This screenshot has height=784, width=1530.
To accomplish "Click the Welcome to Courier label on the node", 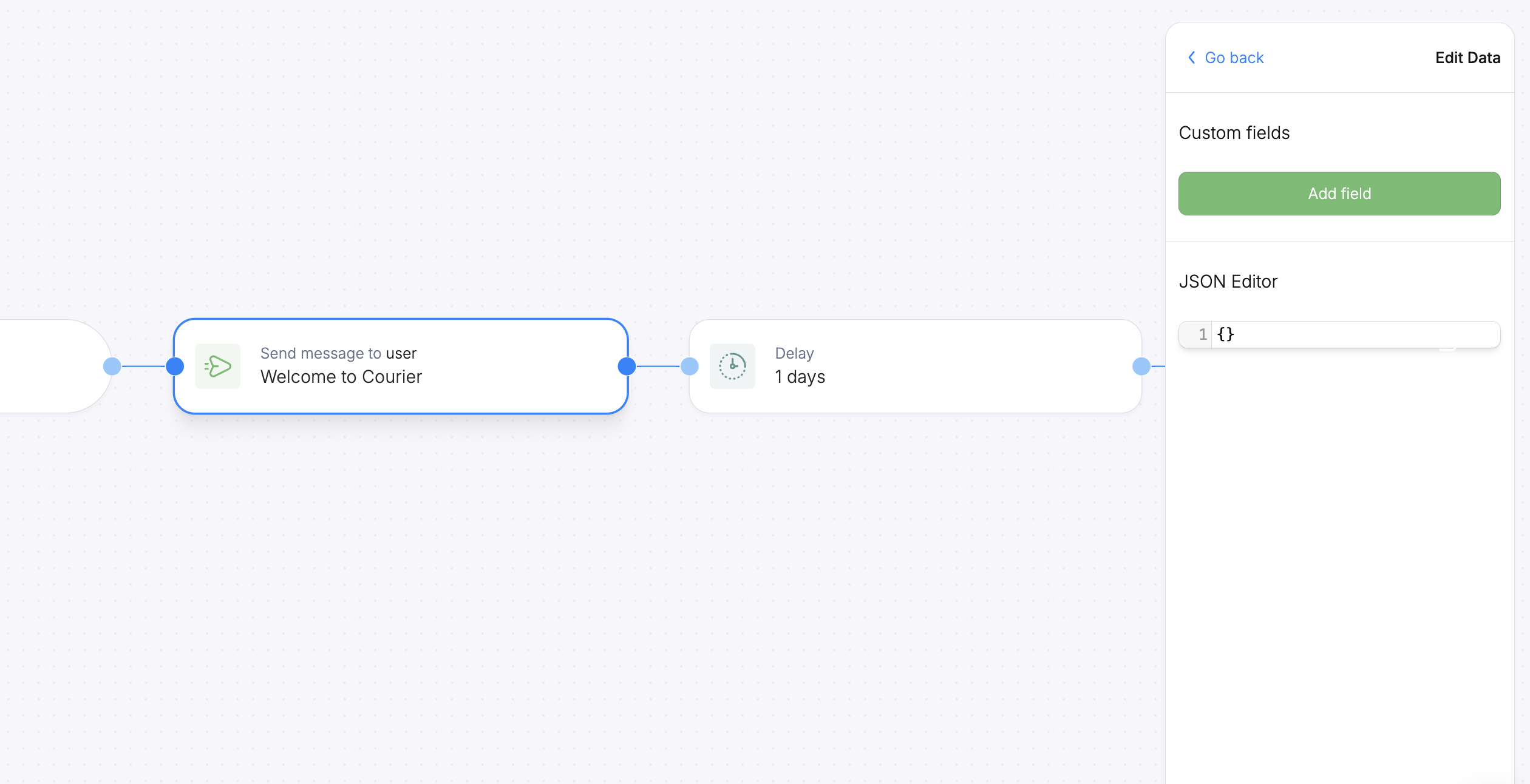I will coord(341,376).
